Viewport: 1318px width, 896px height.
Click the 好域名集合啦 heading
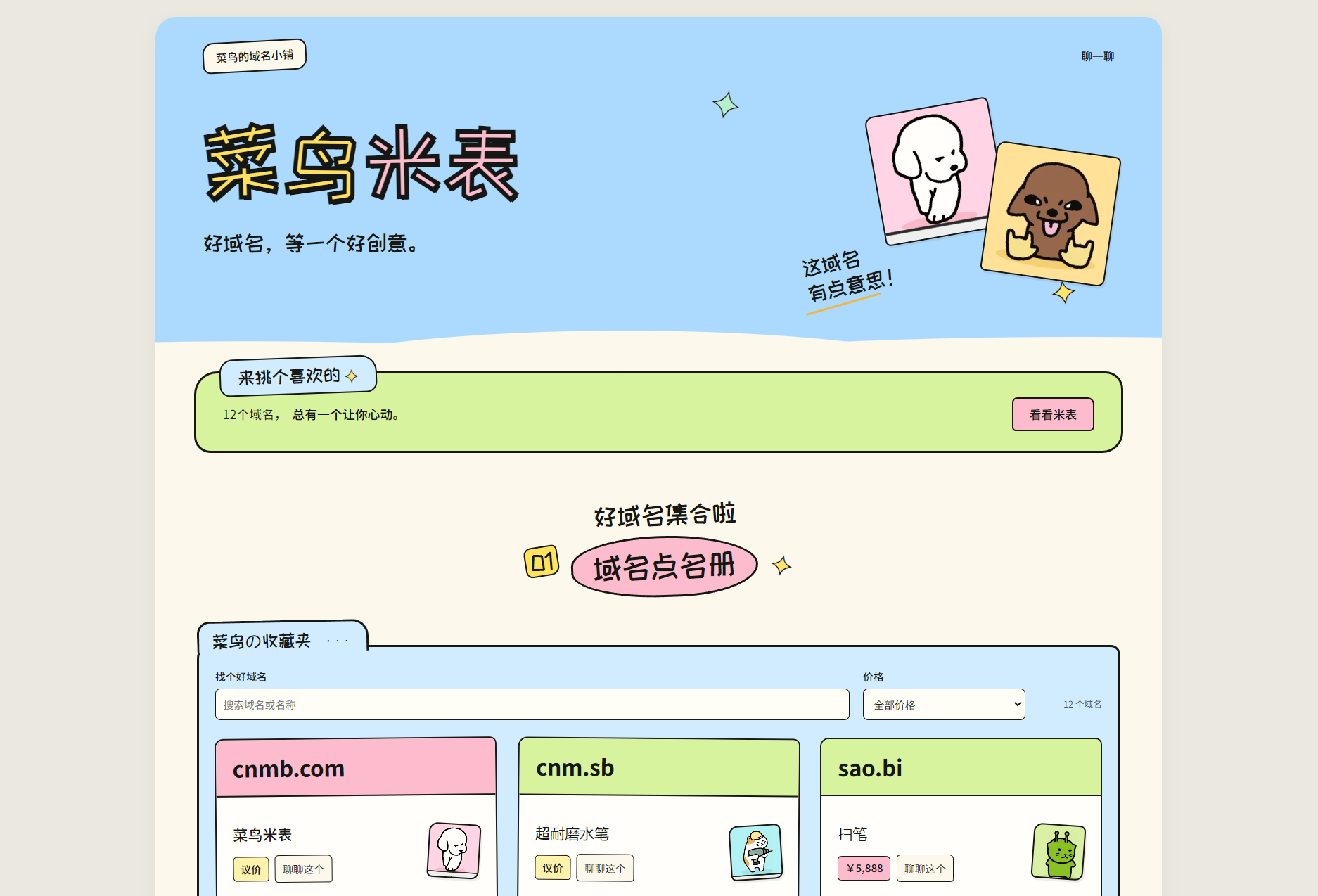(x=665, y=515)
